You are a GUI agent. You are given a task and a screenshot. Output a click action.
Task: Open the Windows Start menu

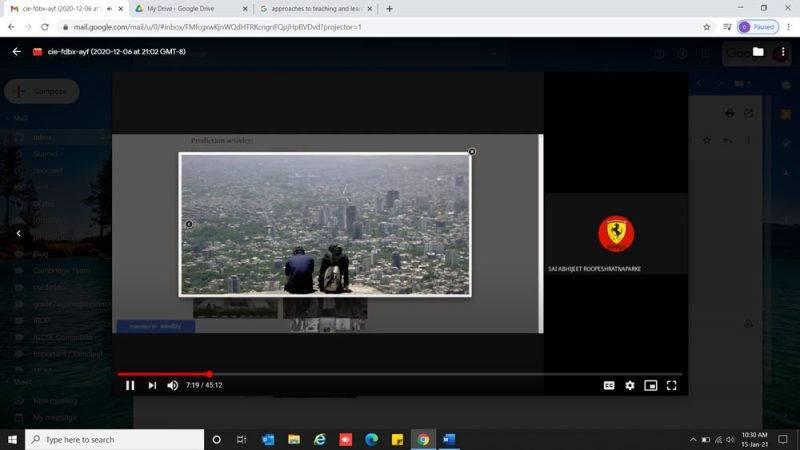click(12, 439)
